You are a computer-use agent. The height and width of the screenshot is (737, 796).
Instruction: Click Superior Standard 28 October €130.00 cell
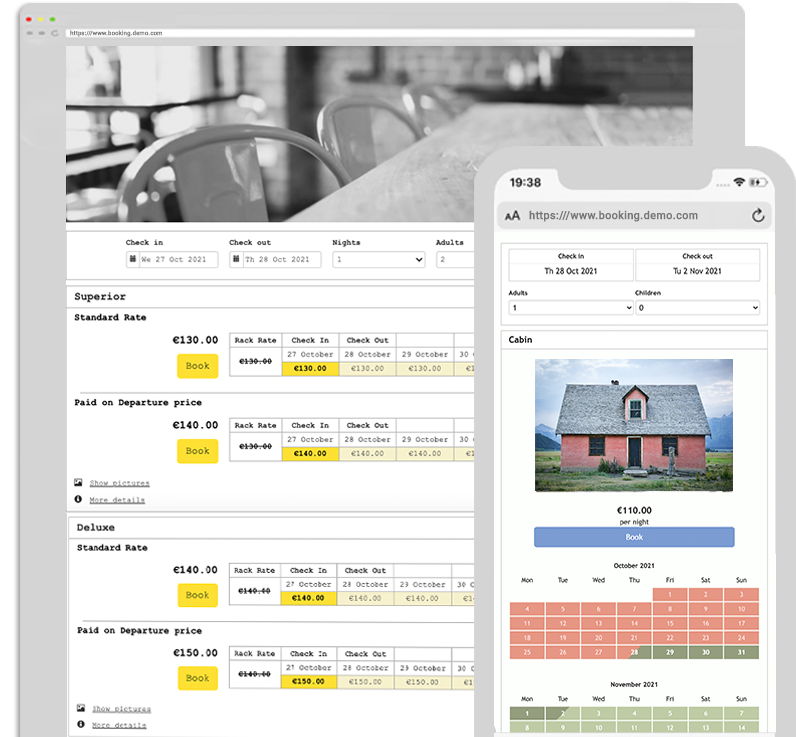368,368
